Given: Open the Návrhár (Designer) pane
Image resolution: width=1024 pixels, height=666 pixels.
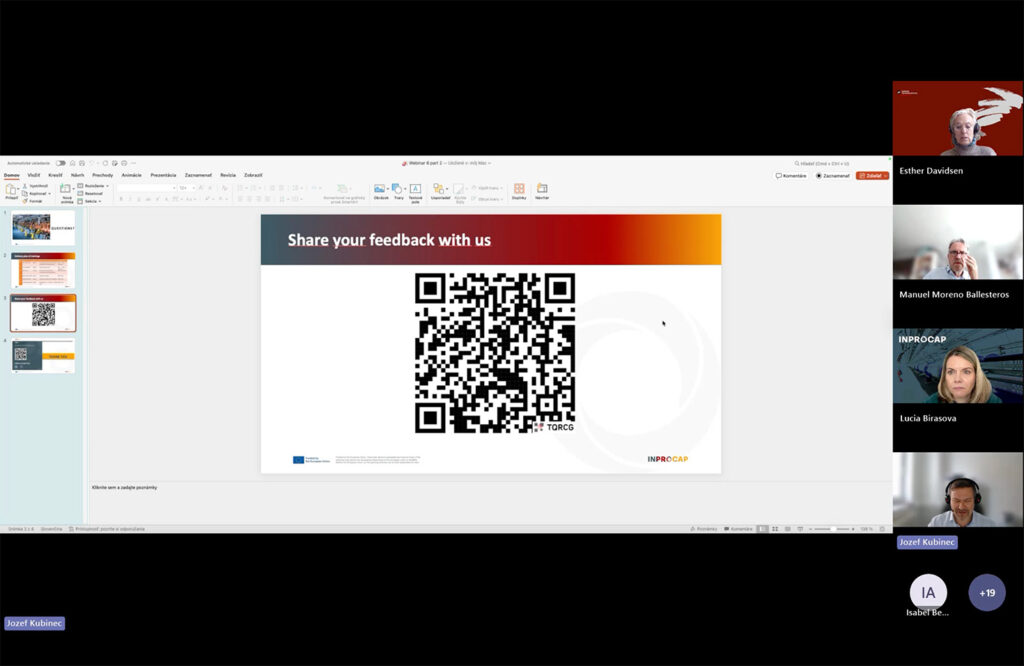Looking at the screenshot, I should pyautogui.click(x=541, y=188).
